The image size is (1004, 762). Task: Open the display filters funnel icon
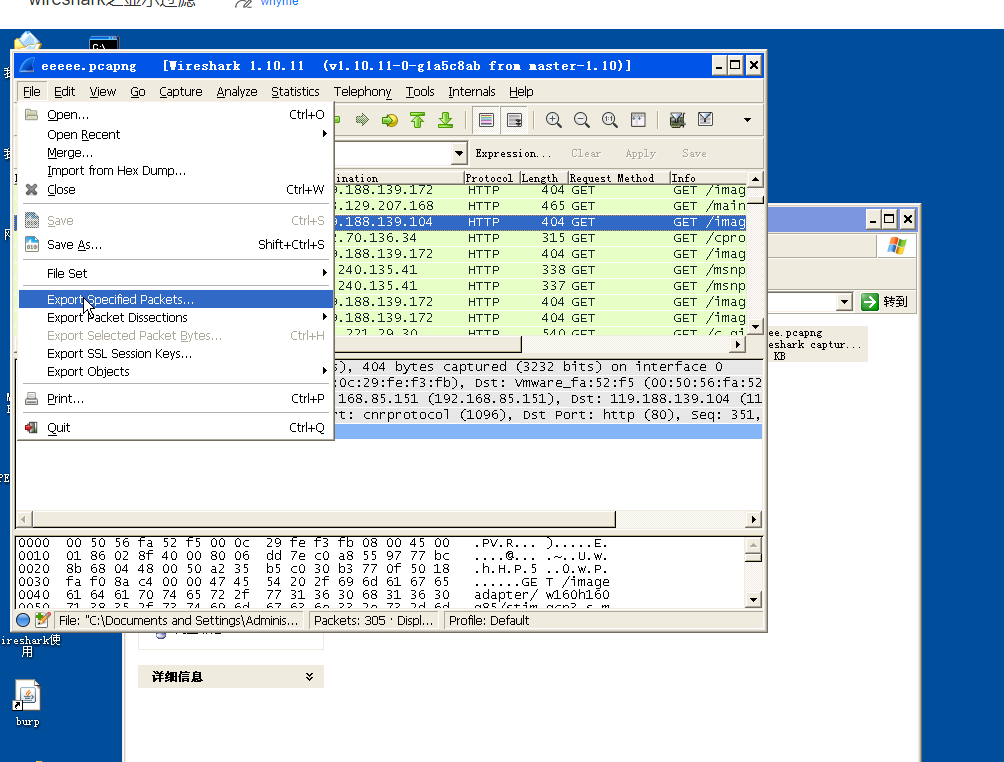[x=705, y=120]
